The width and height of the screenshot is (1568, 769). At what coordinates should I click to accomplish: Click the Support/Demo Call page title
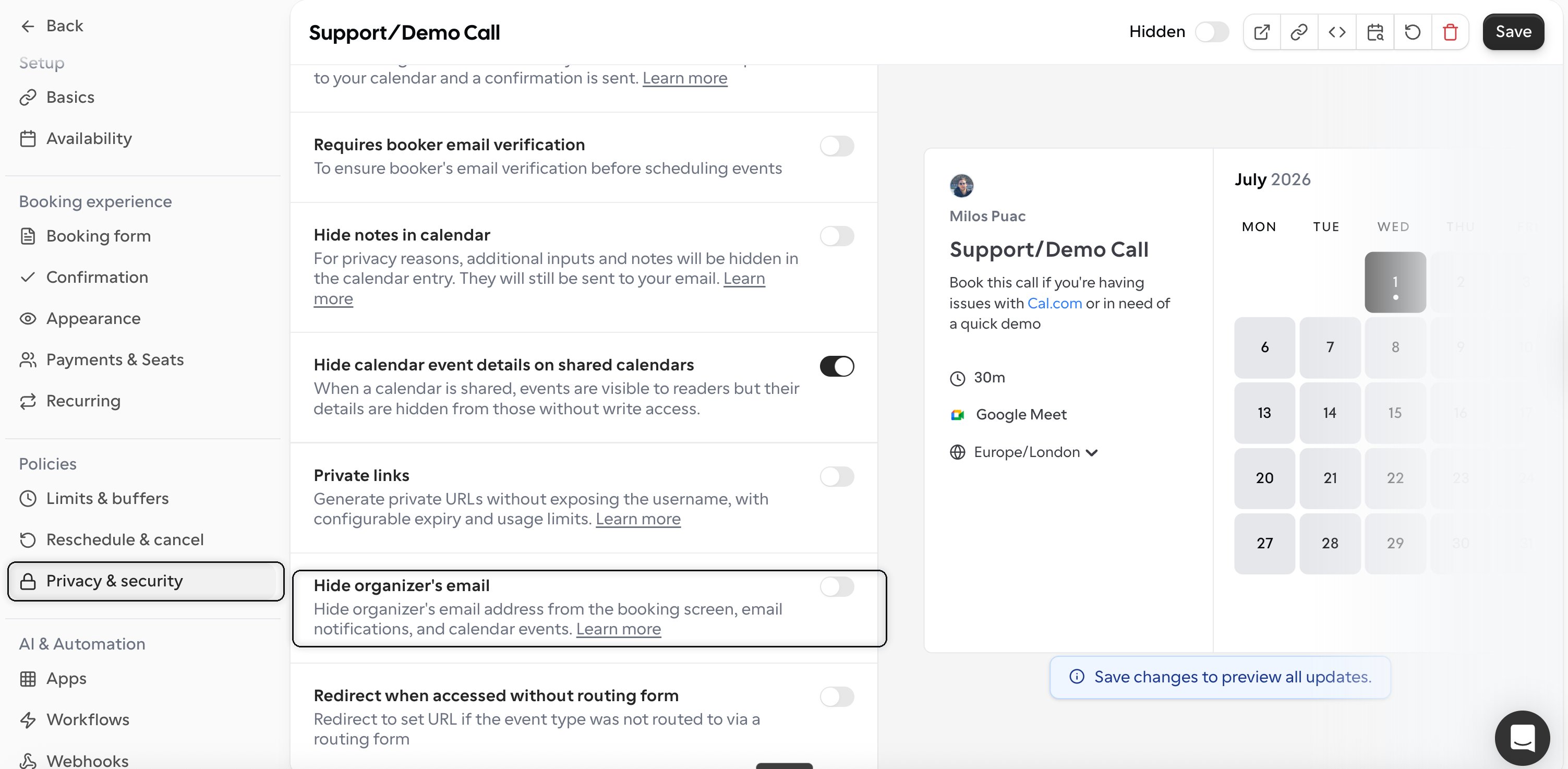tap(404, 32)
